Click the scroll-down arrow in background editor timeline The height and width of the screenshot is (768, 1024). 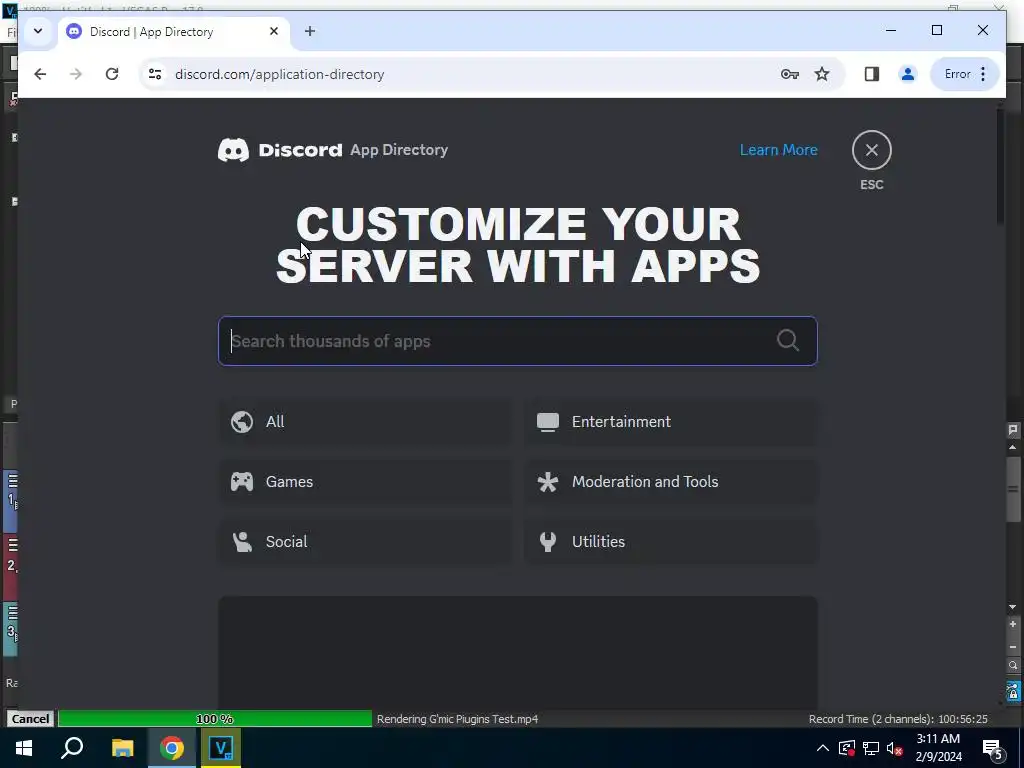1013,607
